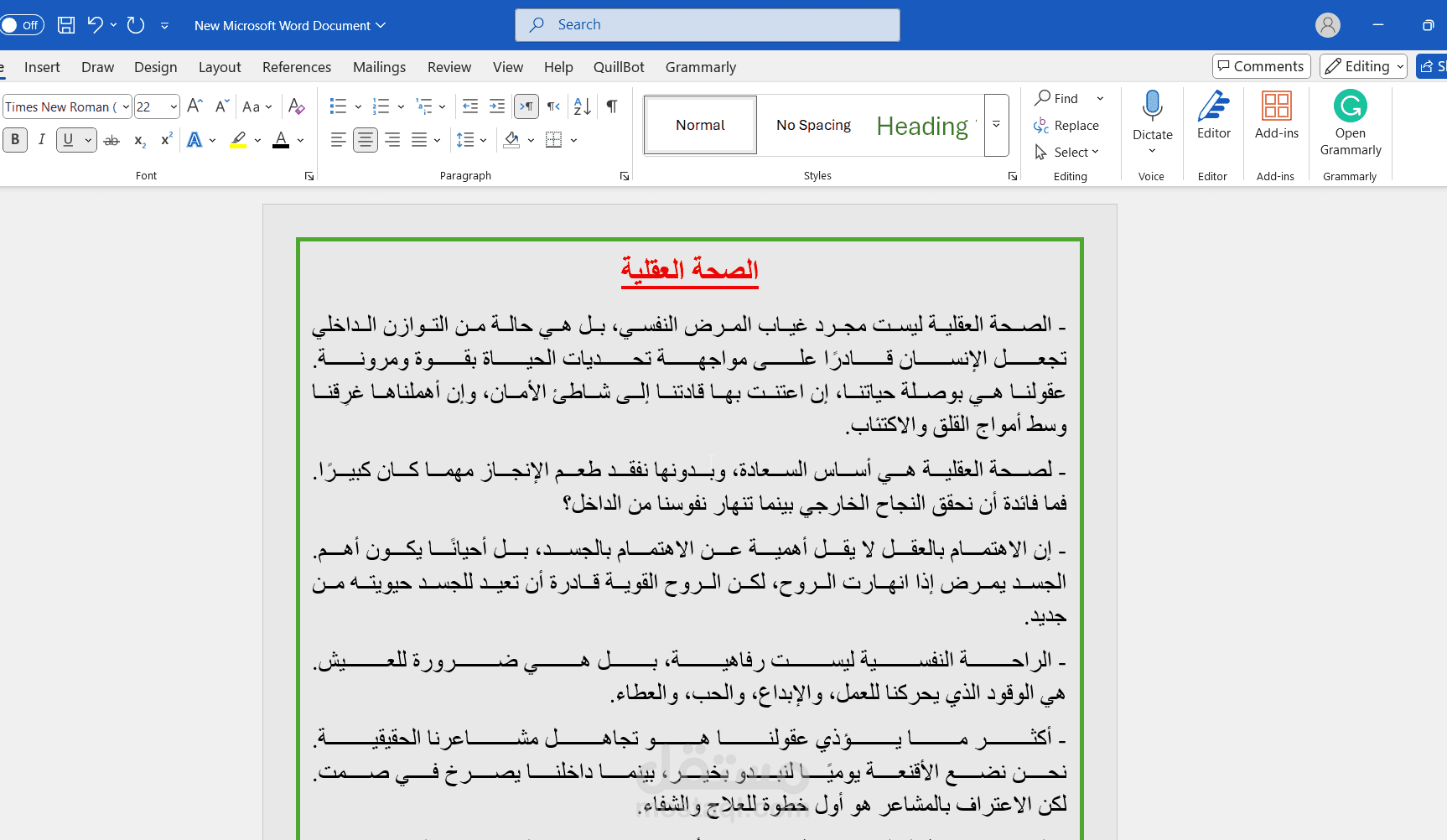Screen dimensions: 1447x840
Task: Open the Select dropdown in Editing
Action: [x=1067, y=152]
